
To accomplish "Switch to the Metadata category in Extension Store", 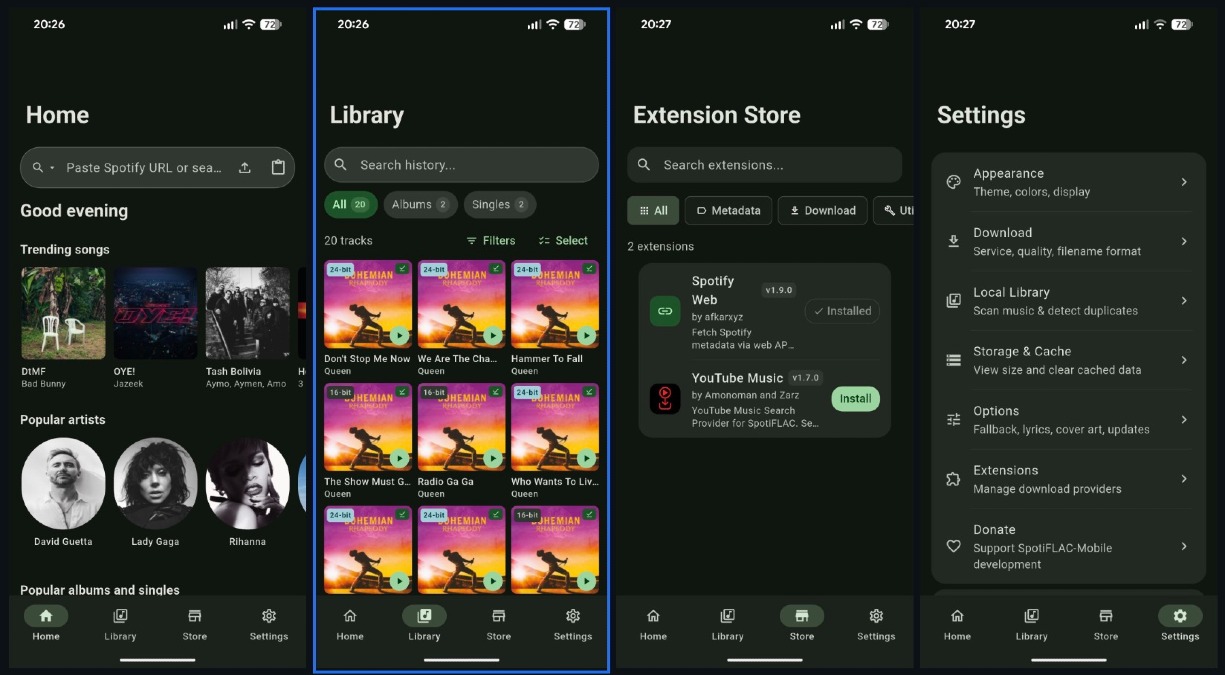I will coord(728,210).
